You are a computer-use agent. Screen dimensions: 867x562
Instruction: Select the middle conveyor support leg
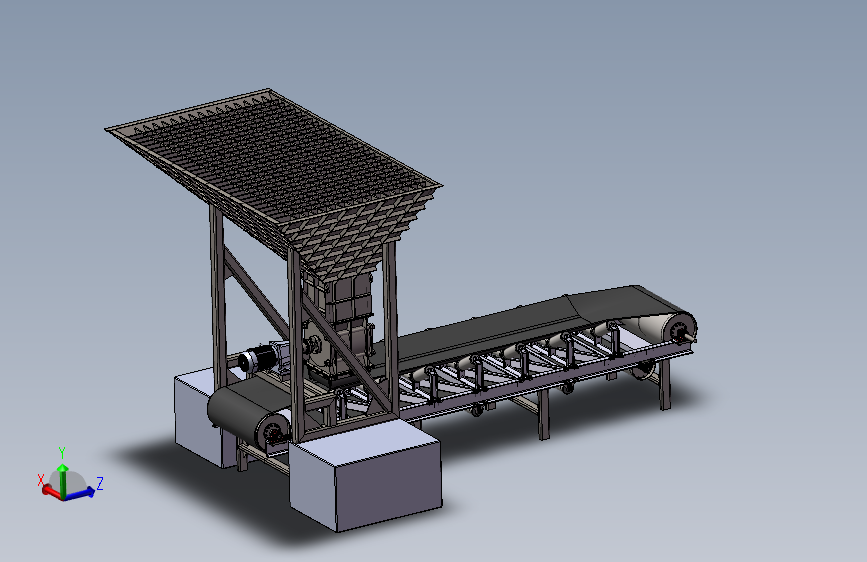pos(544,414)
